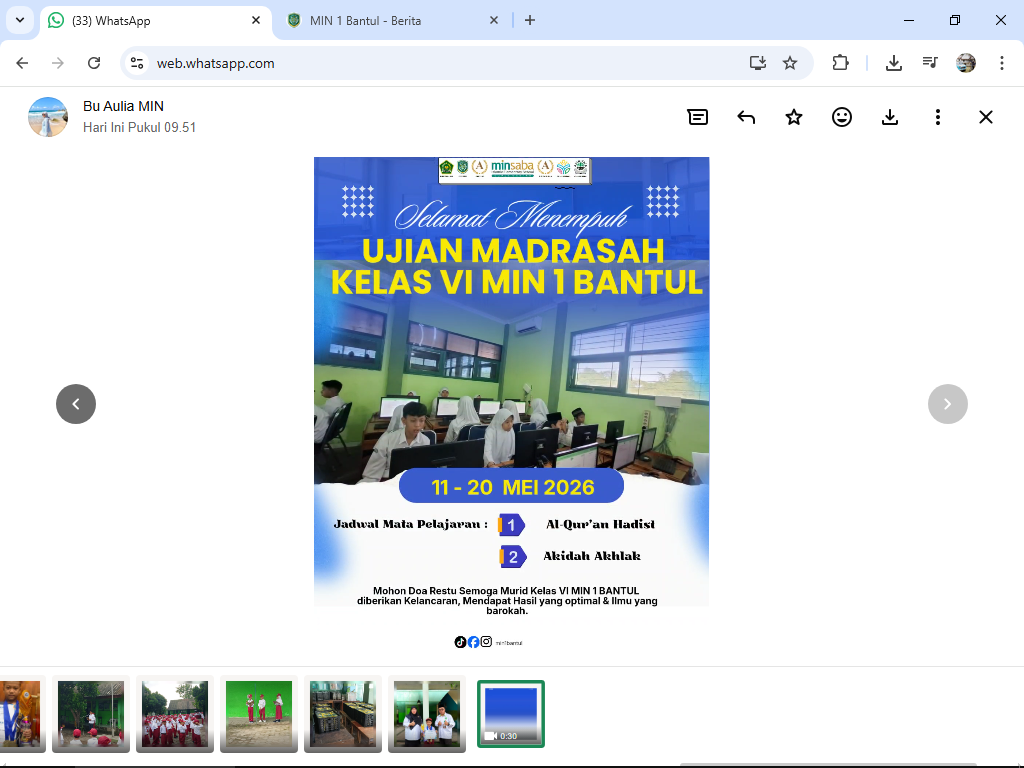Image resolution: width=1024 pixels, height=768 pixels.
Task: Close the media viewer
Action: point(986,117)
